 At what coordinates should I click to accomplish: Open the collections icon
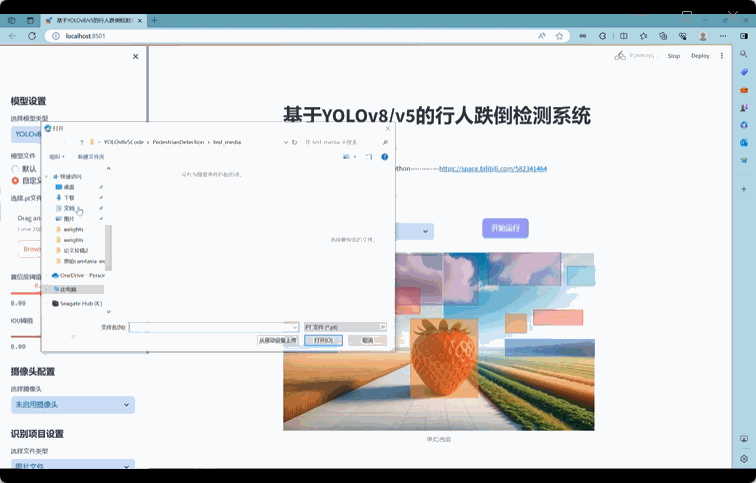click(x=663, y=36)
